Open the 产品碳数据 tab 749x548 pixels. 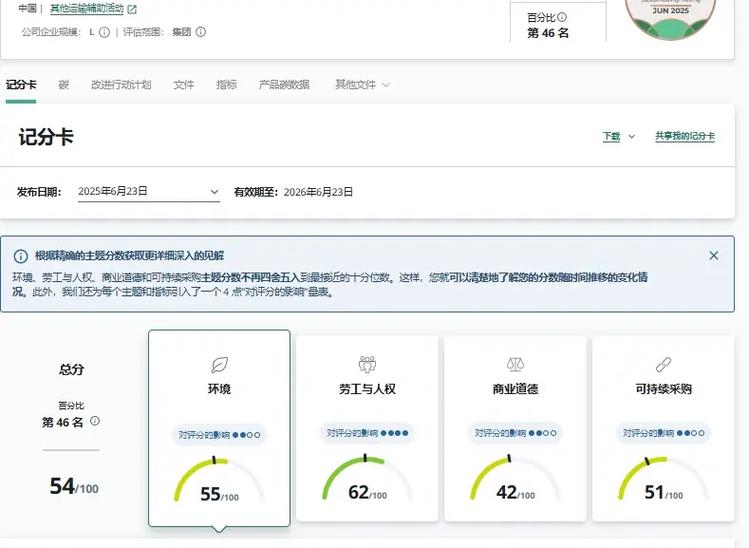coord(284,85)
